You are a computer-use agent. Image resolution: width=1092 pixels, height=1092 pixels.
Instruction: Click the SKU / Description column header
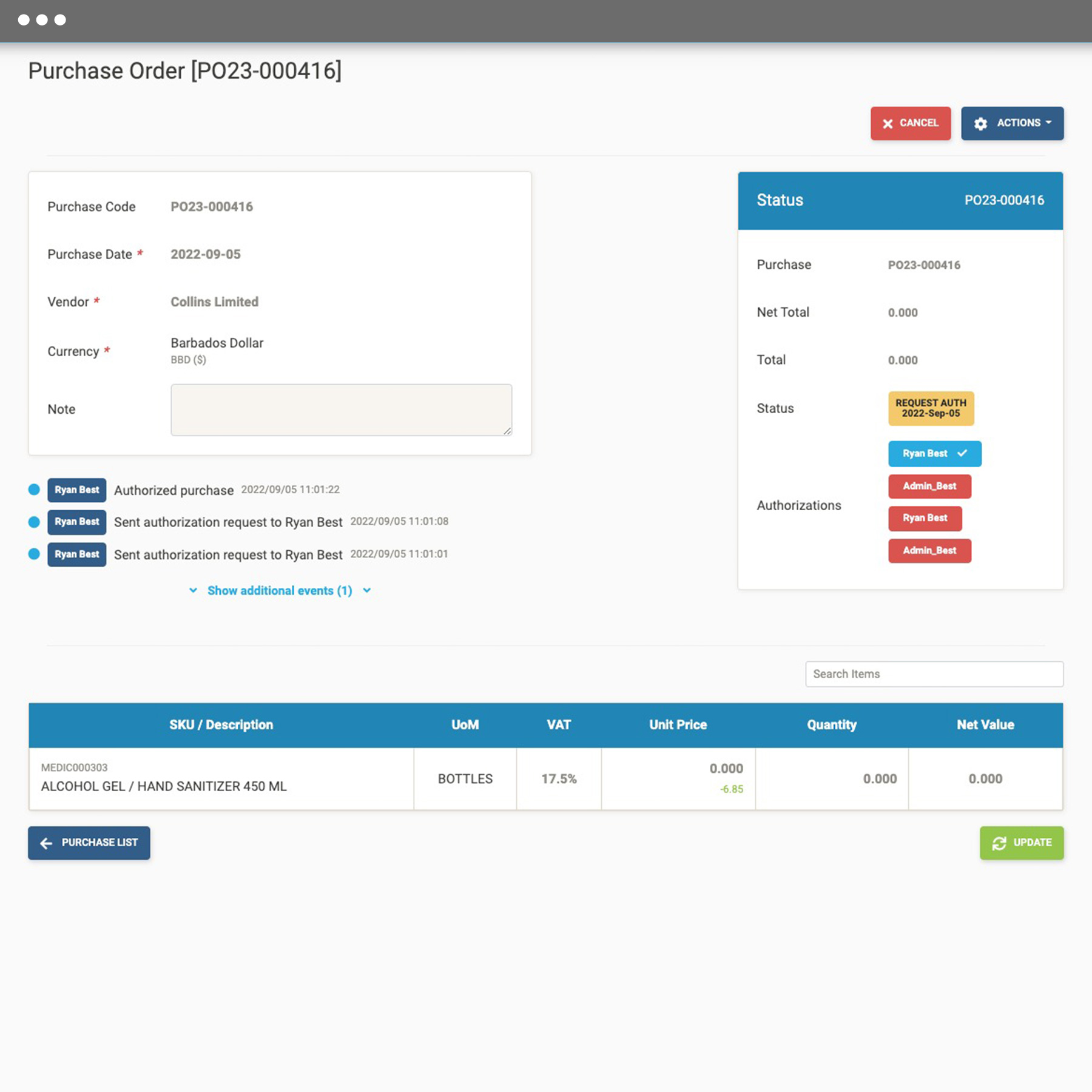pyautogui.click(x=221, y=724)
